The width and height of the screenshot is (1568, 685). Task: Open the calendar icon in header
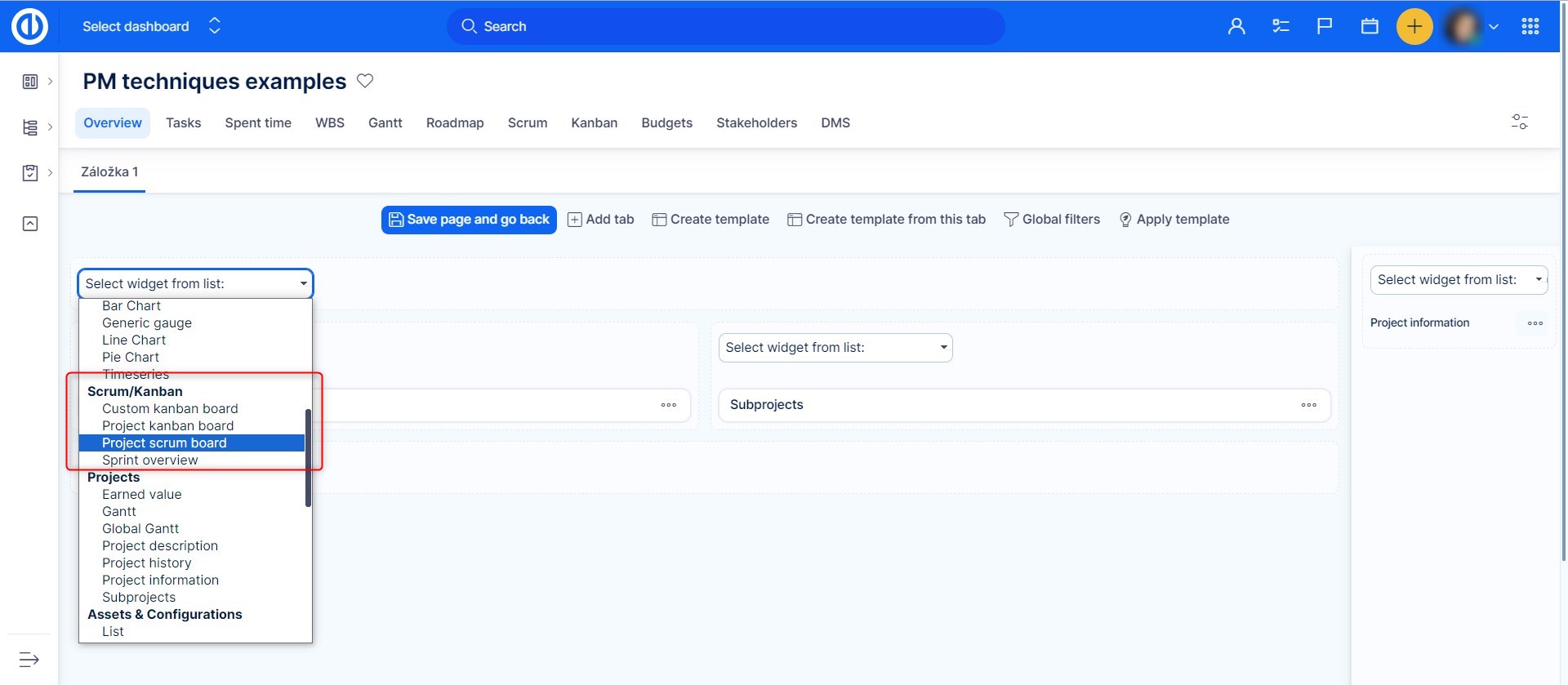coord(1370,26)
